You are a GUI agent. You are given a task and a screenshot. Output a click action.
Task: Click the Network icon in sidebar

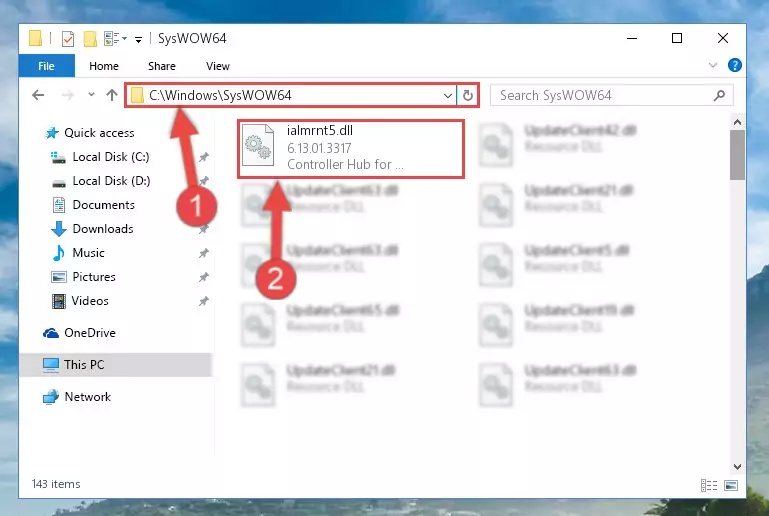(x=51, y=397)
